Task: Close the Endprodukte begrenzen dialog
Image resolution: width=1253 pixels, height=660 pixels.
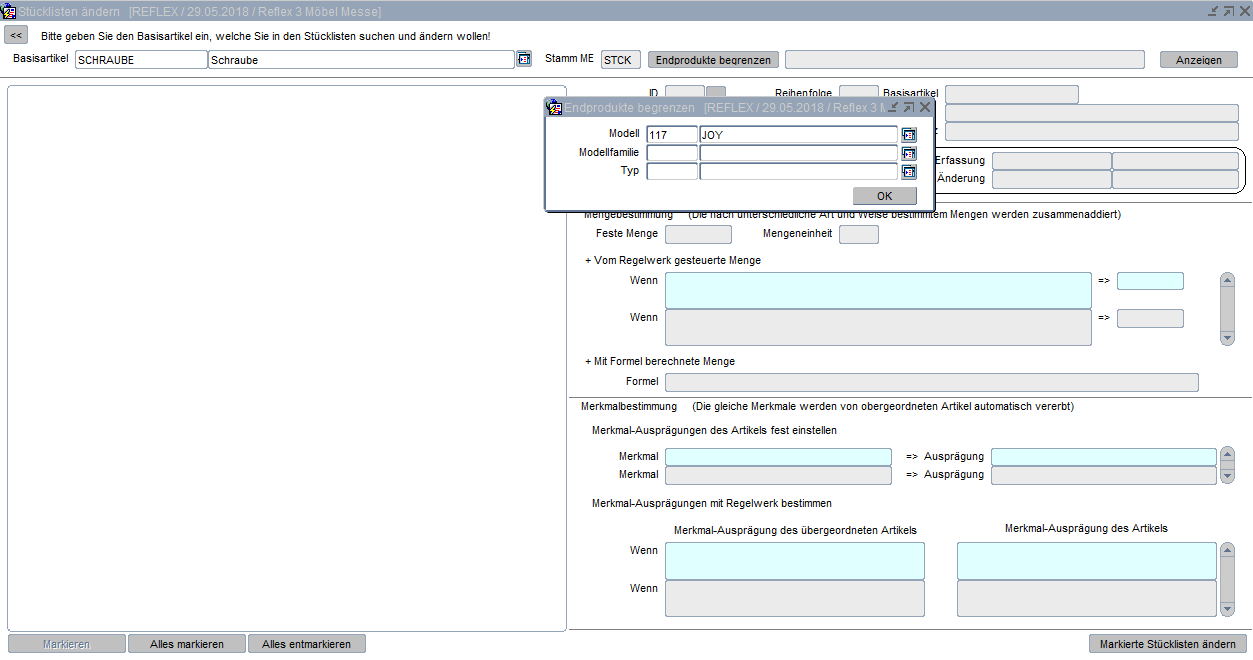Action: tap(925, 107)
